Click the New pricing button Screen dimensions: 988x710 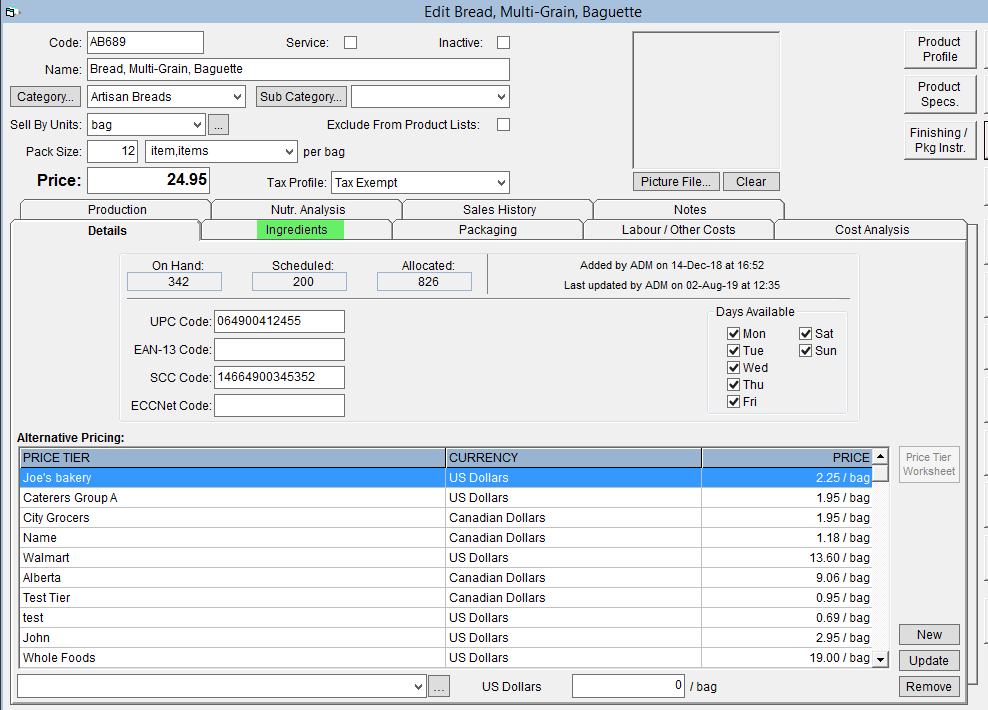929,634
